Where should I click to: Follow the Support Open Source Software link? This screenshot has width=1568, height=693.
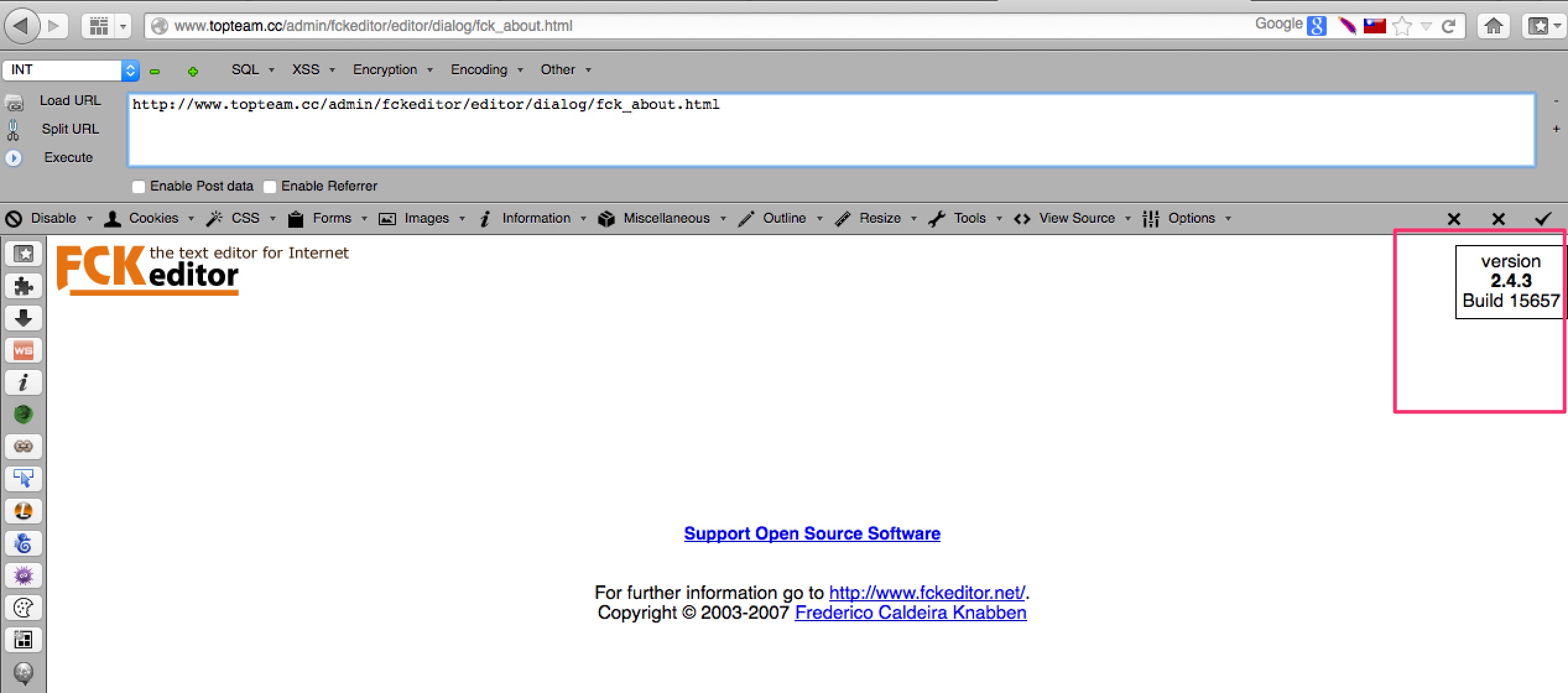[x=812, y=533]
